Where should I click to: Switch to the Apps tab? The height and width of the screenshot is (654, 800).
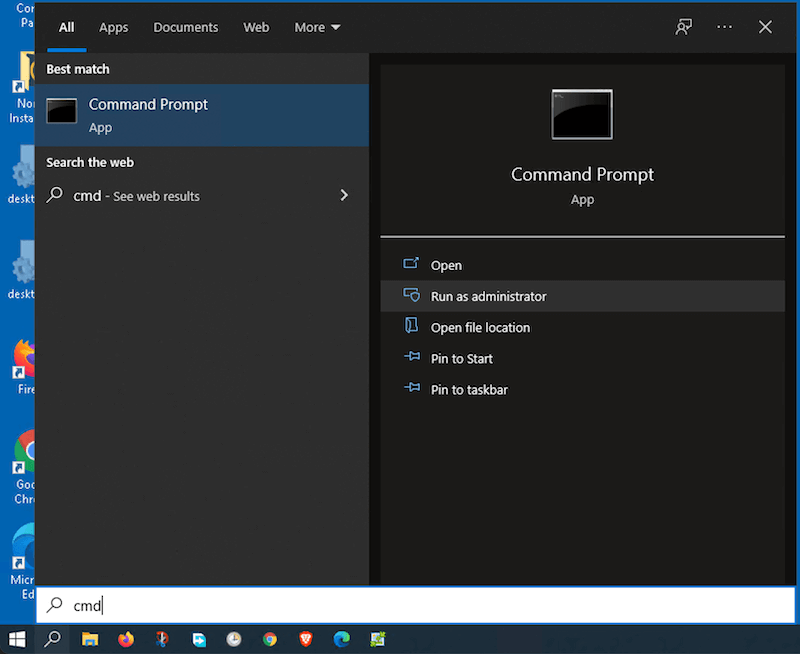click(113, 27)
